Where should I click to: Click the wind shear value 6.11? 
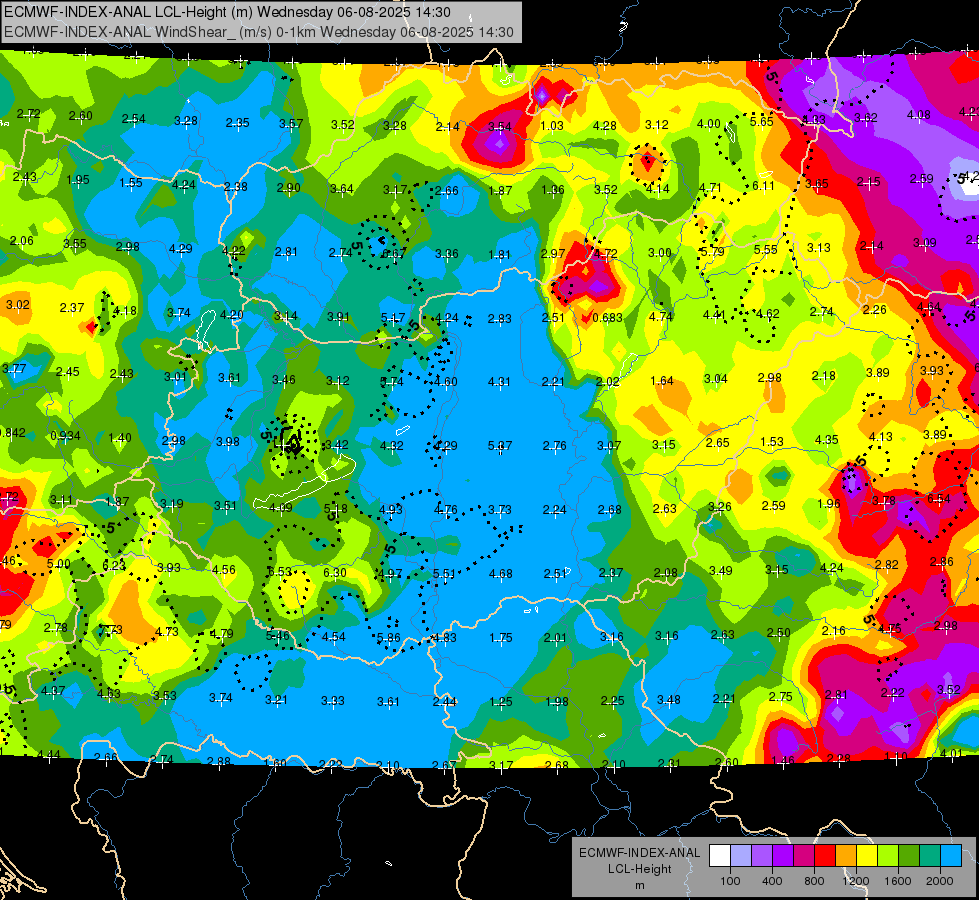point(764,185)
